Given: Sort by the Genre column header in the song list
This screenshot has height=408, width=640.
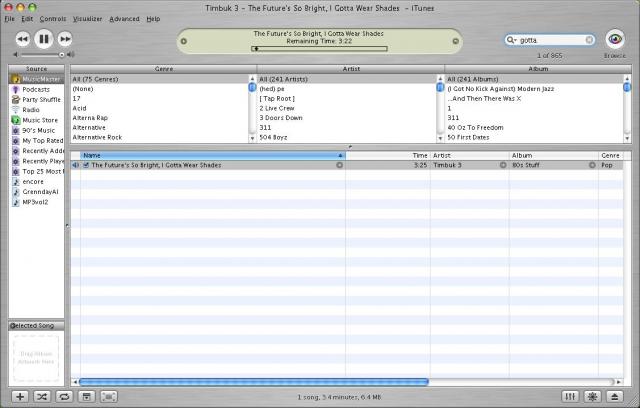Looking at the screenshot, I should pyautogui.click(x=611, y=155).
